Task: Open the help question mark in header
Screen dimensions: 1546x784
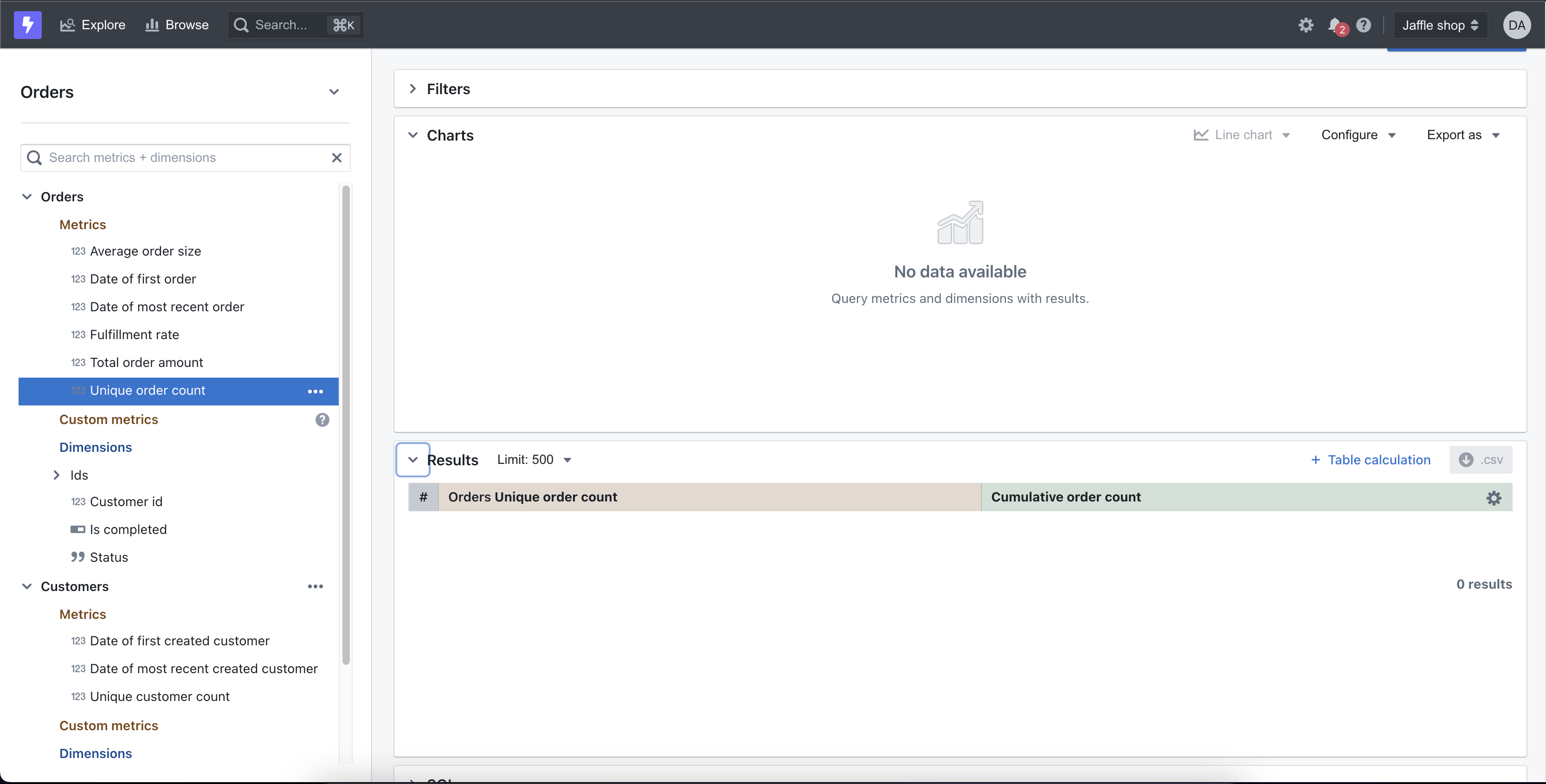Action: click(1364, 25)
